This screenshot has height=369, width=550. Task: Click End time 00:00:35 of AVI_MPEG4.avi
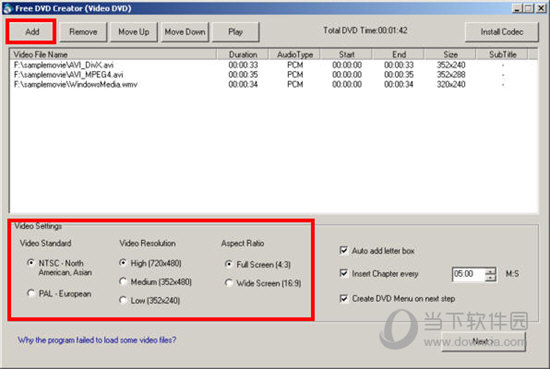[x=399, y=74]
